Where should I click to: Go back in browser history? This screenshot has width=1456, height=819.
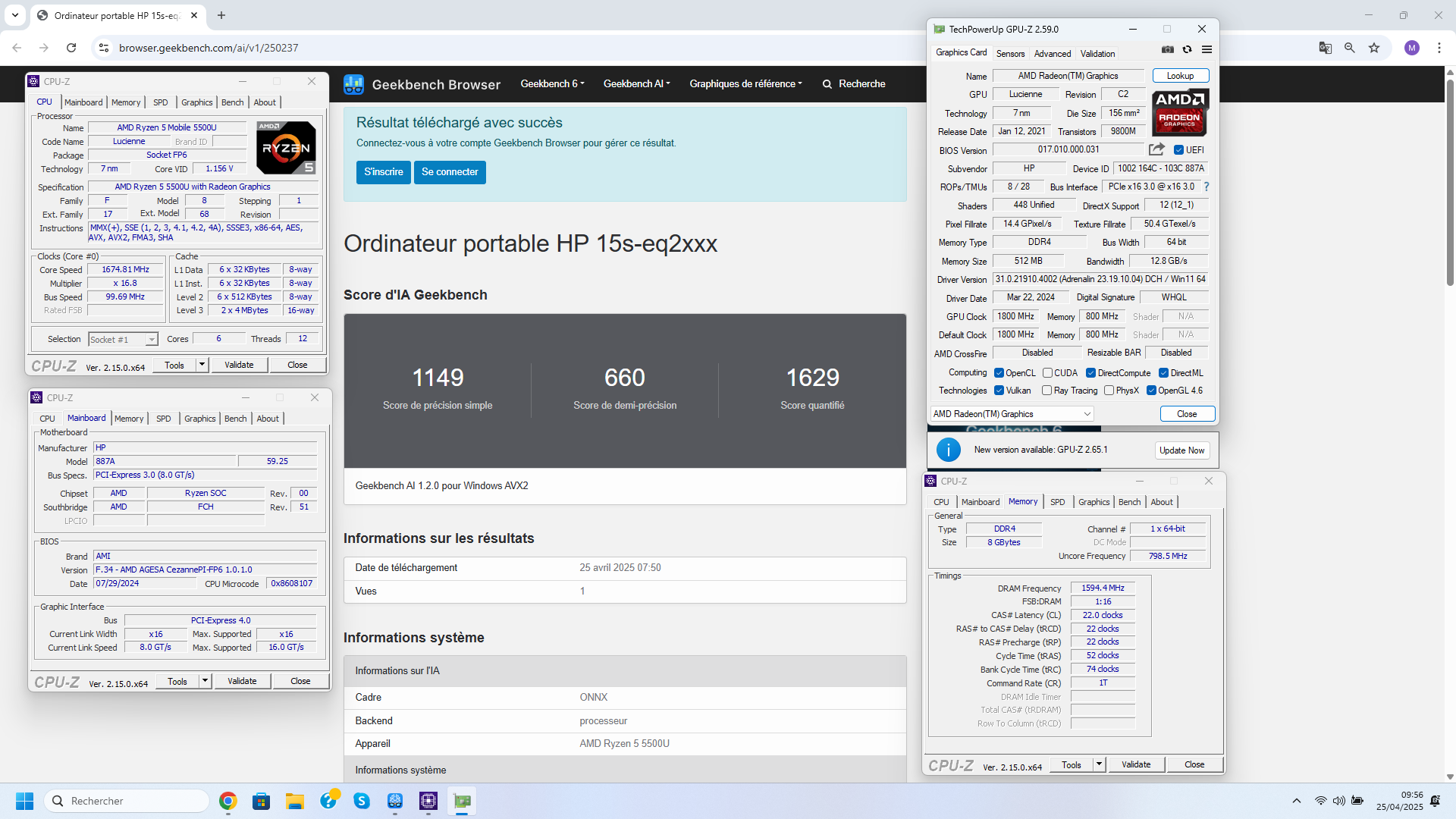[x=17, y=48]
